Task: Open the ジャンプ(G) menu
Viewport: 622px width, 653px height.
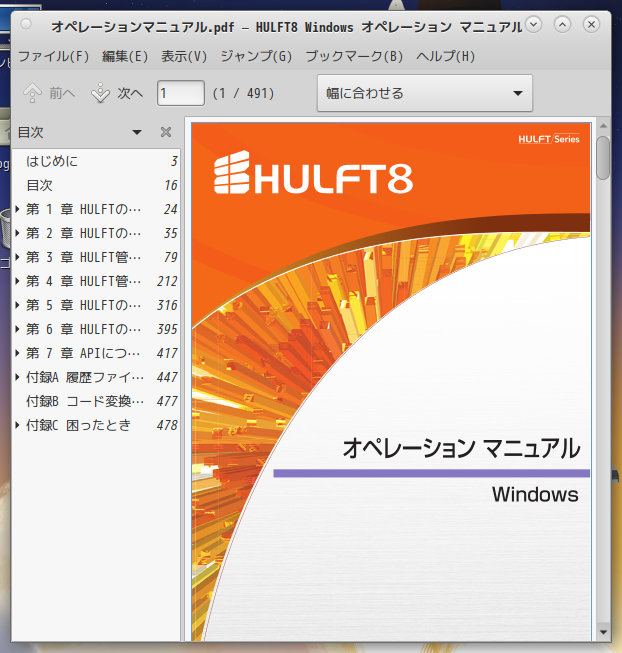Action: pyautogui.click(x=256, y=56)
